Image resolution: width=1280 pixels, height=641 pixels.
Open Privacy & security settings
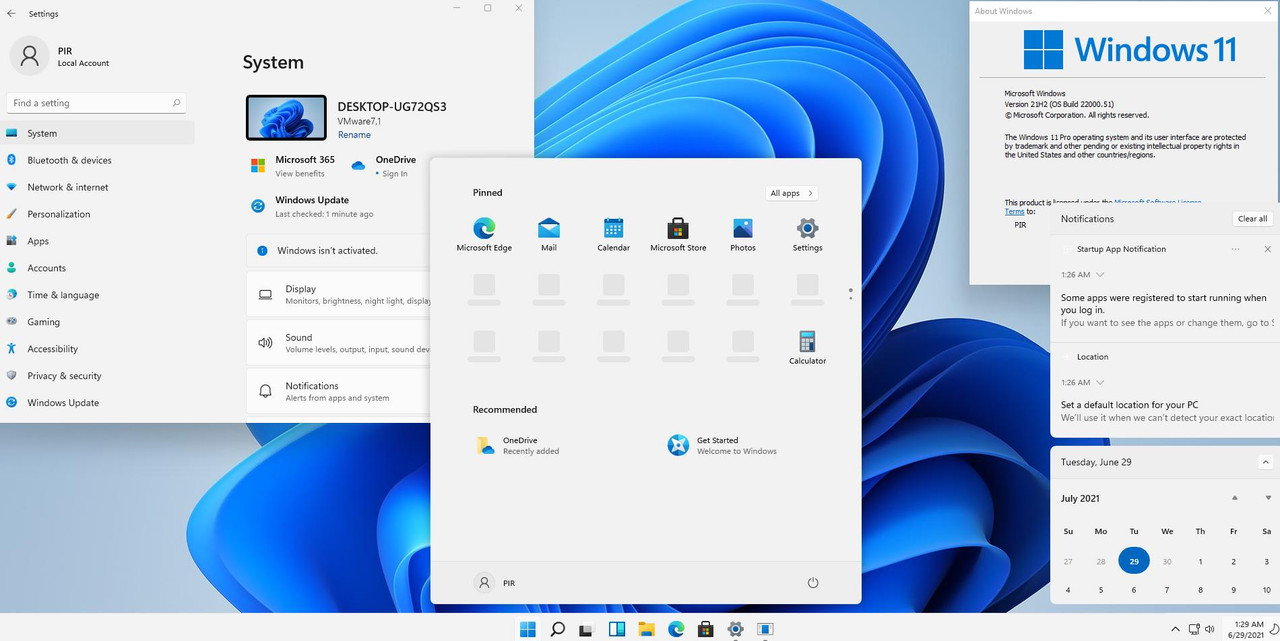point(98,376)
